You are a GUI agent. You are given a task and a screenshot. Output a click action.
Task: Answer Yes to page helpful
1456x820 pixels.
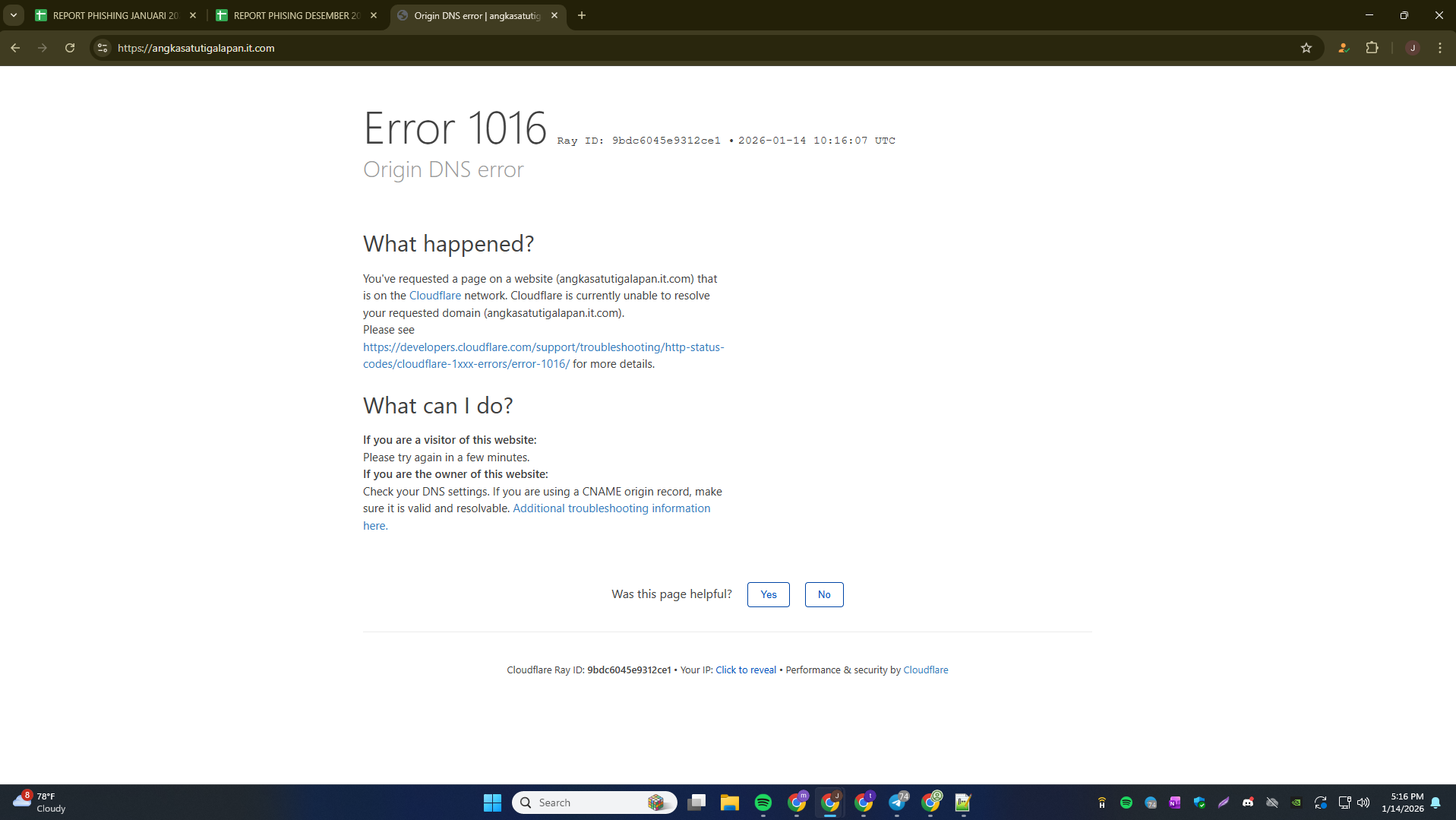pyautogui.click(x=769, y=594)
